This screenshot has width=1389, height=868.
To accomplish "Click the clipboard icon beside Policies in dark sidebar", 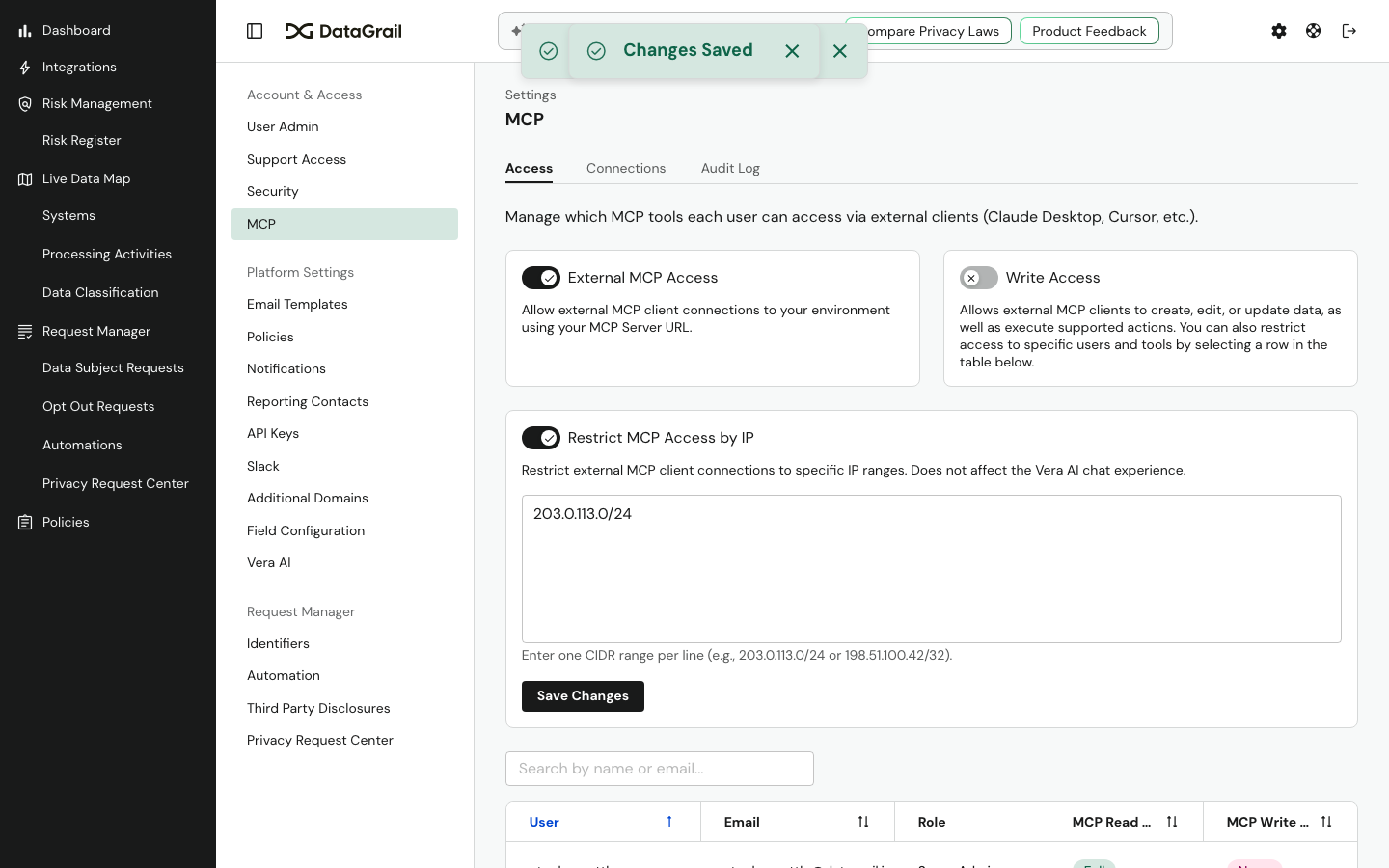I will pyautogui.click(x=25, y=523).
